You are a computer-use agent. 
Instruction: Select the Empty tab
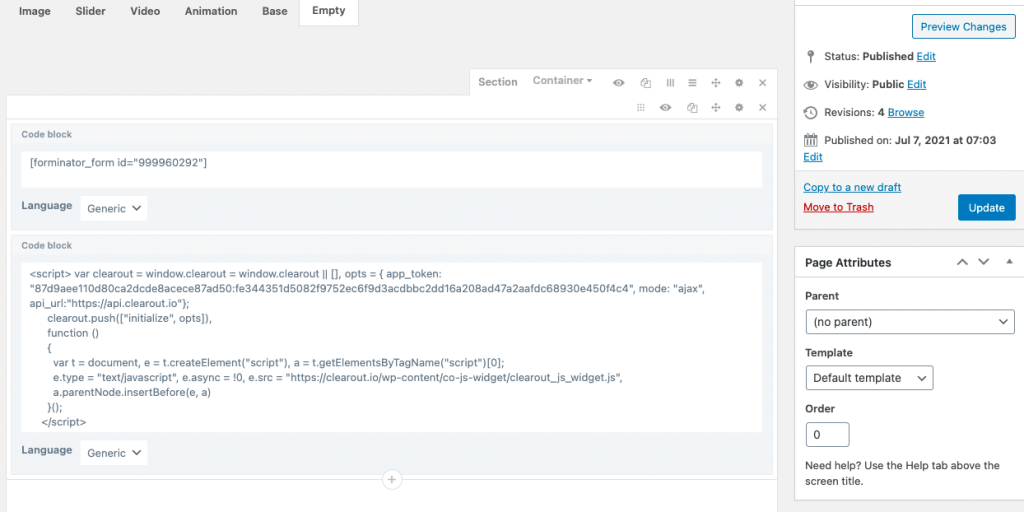click(x=328, y=11)
